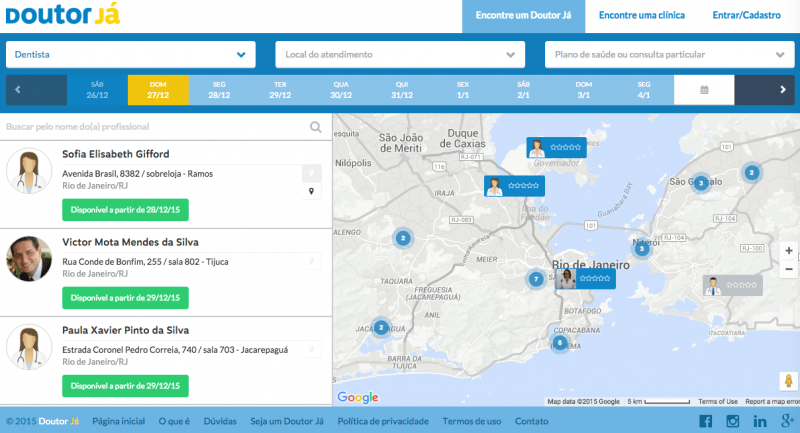
Task: Expand the Plano de saúde dropdown
Action: point(669,54)
